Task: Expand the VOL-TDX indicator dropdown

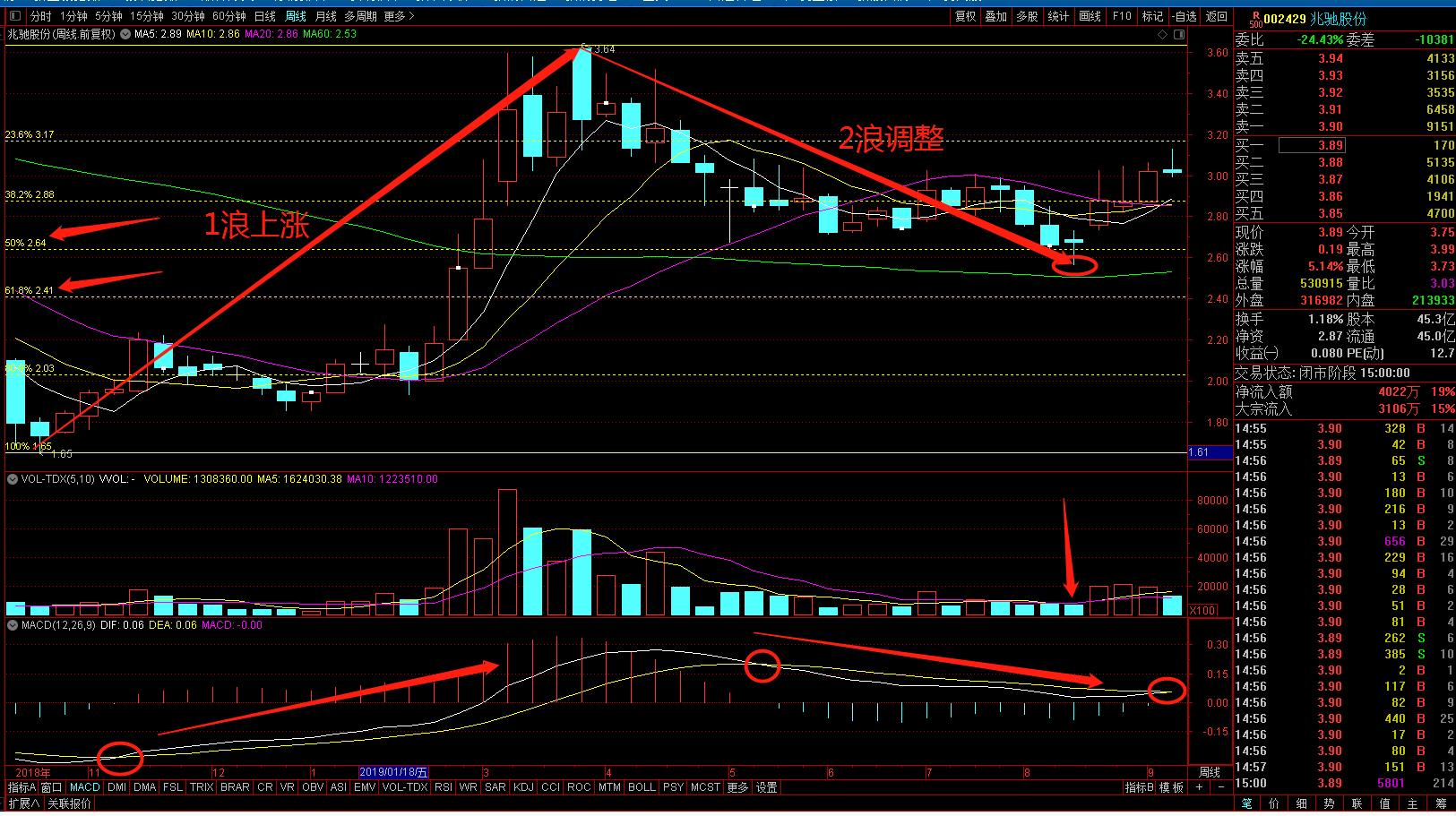Action: coord(13,479)
